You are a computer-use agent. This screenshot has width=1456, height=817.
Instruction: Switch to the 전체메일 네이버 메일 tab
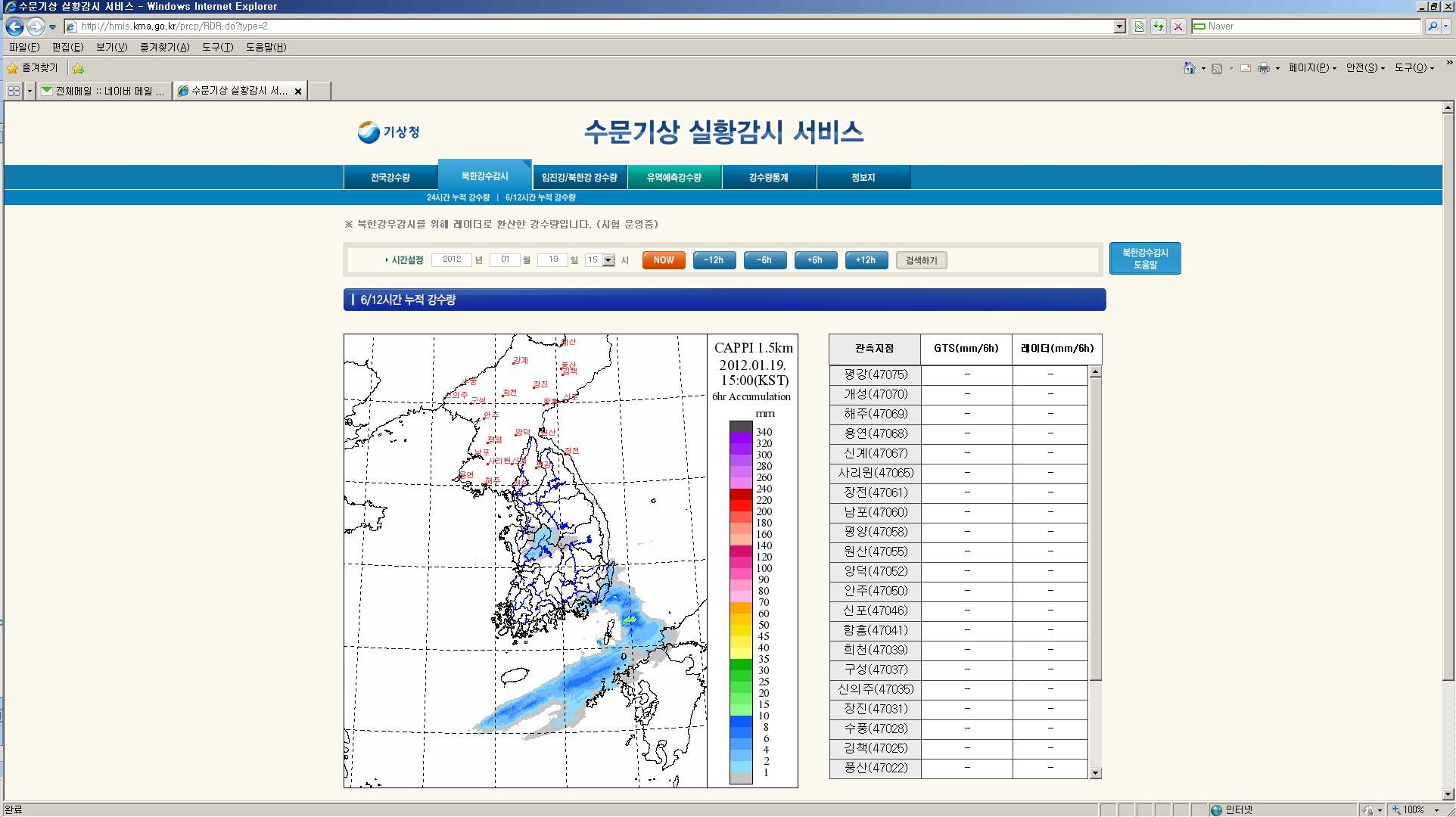pos(104,91)
